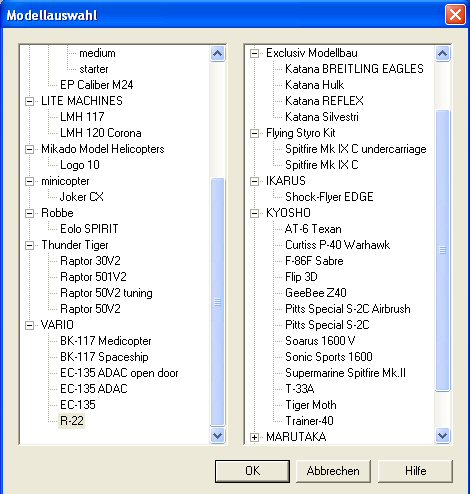The width and height of the screenshot is (470, 494).
Task: Select the 'starter' entry
Action: tap(94, 69)
